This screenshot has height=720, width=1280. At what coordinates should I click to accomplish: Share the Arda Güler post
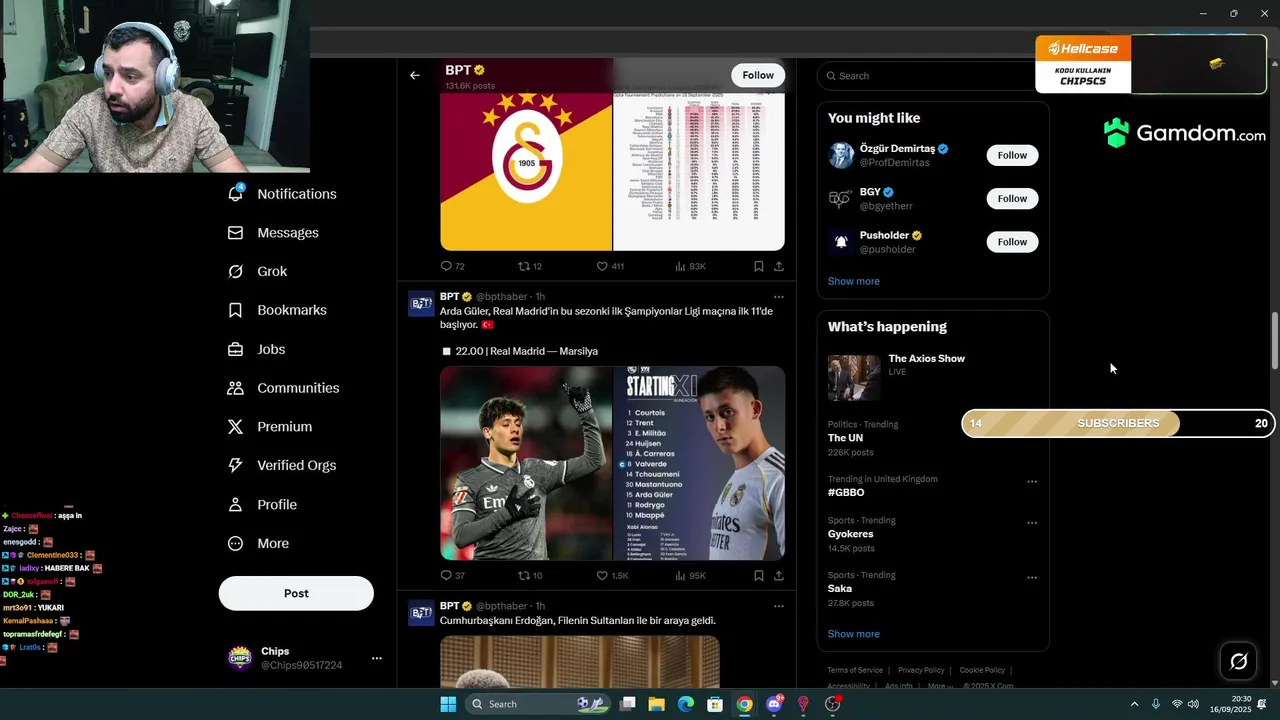click(779, 575)
